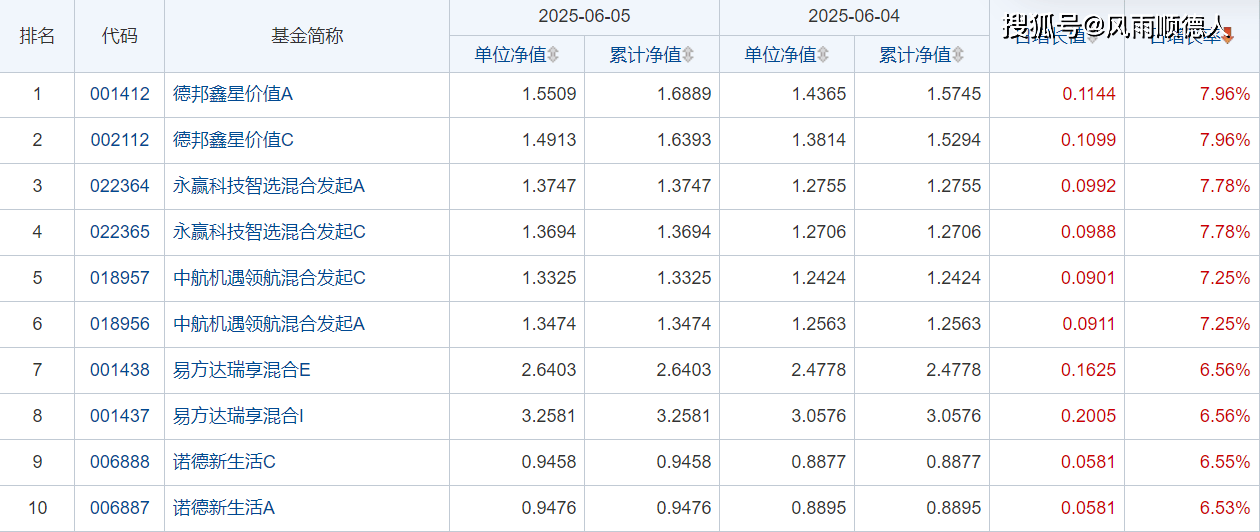Image resolution: width=1260 pixels, height=532 pixels.
Task: Open fund code 006888 link
Action: [119, 462]
